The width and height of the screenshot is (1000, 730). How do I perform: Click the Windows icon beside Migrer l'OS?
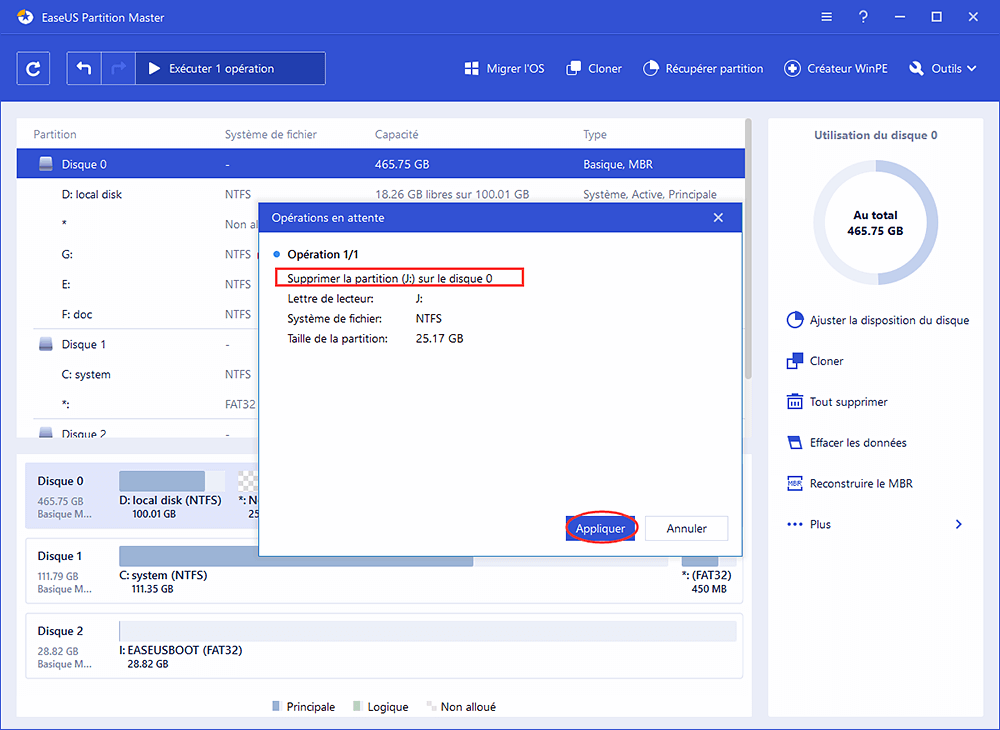coord(472,69)
